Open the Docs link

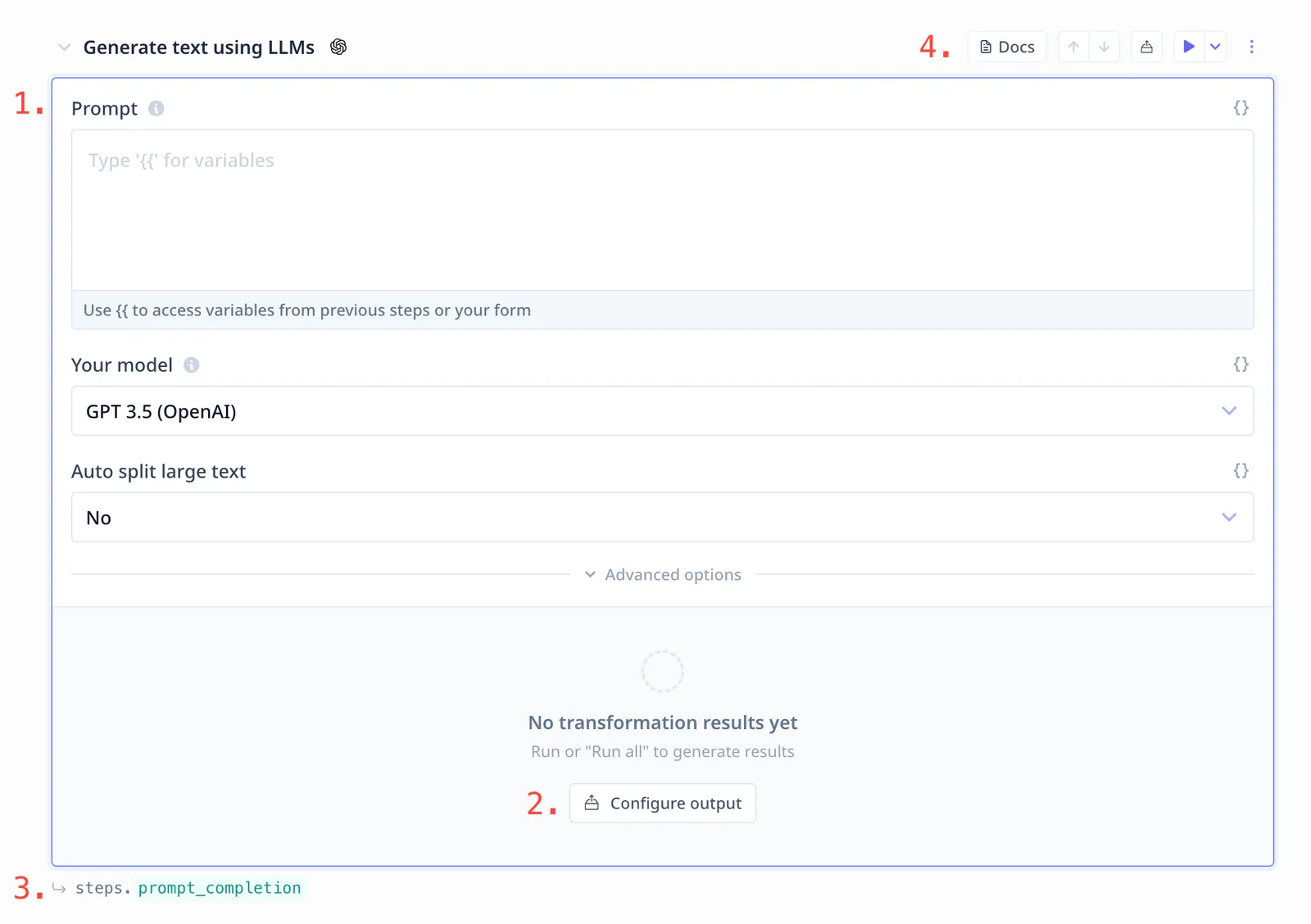[x=1007, y=47]
